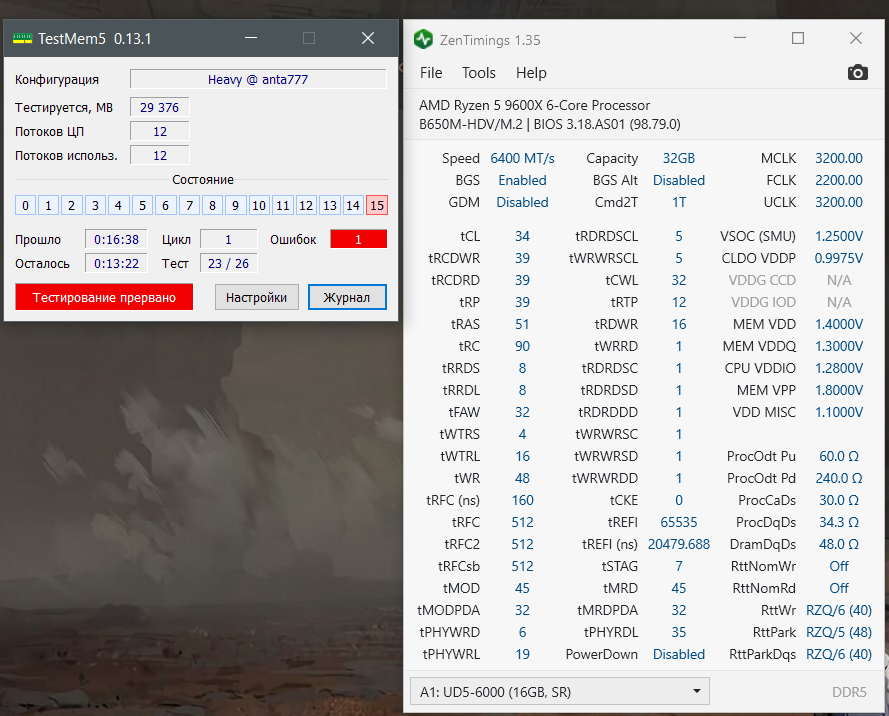The image size is (889, 716).
Task: Expand the A1: UD5-6000 module dropdown
Action: click(560, 692)
